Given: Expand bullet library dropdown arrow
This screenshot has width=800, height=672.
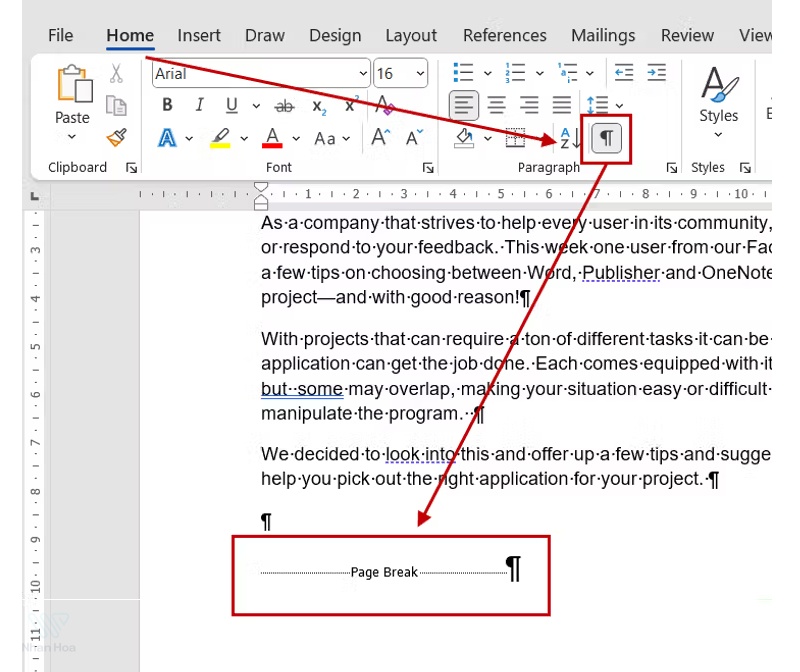Looking at the screenshot, I should pos(487,73).
